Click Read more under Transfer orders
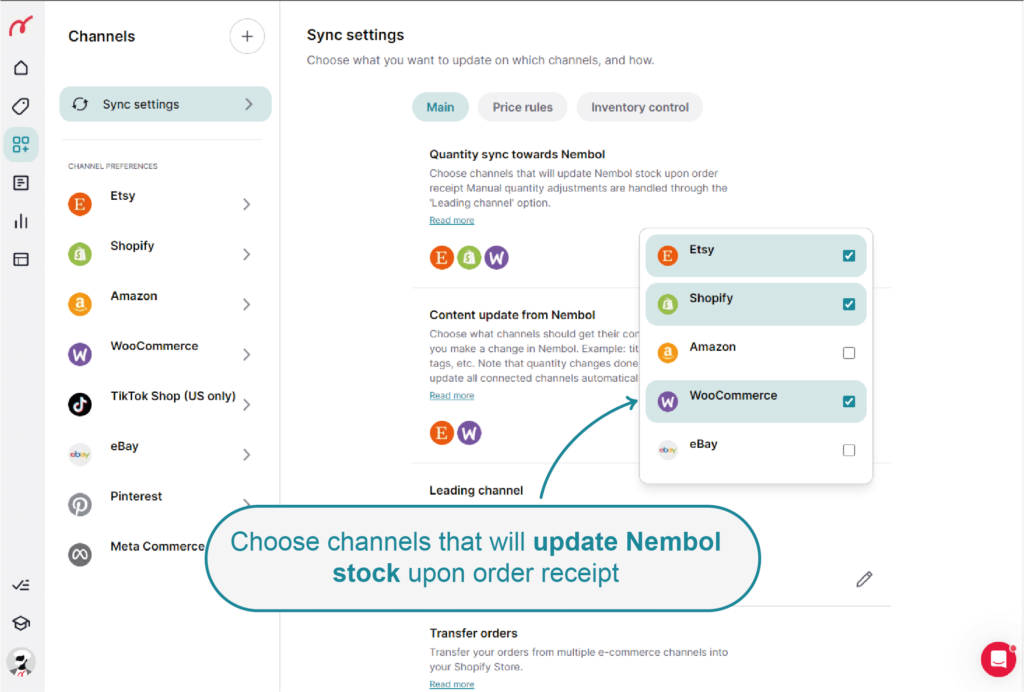 coord(451,684)
